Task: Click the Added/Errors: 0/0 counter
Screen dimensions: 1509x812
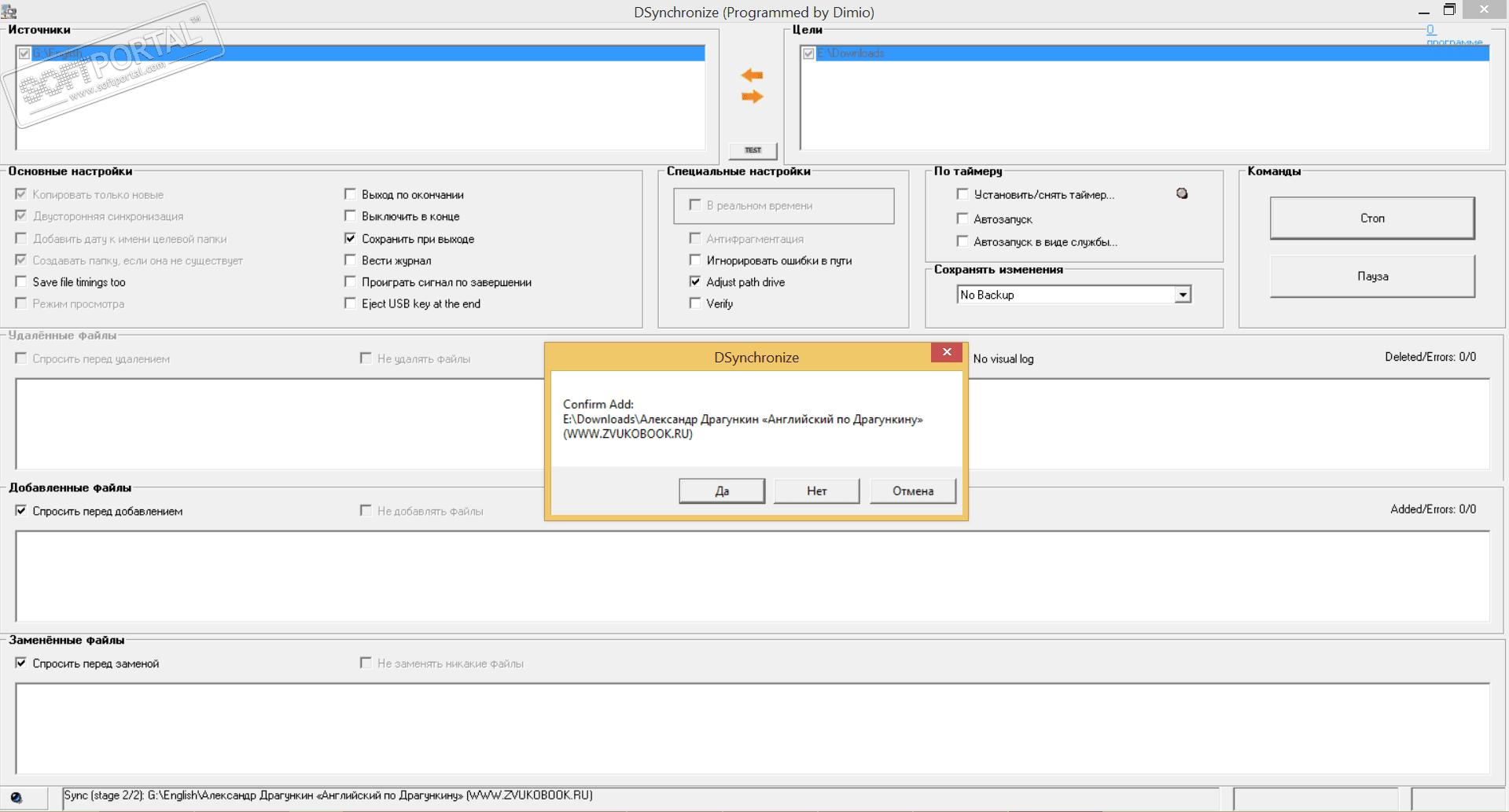Action: (1433, 509)
